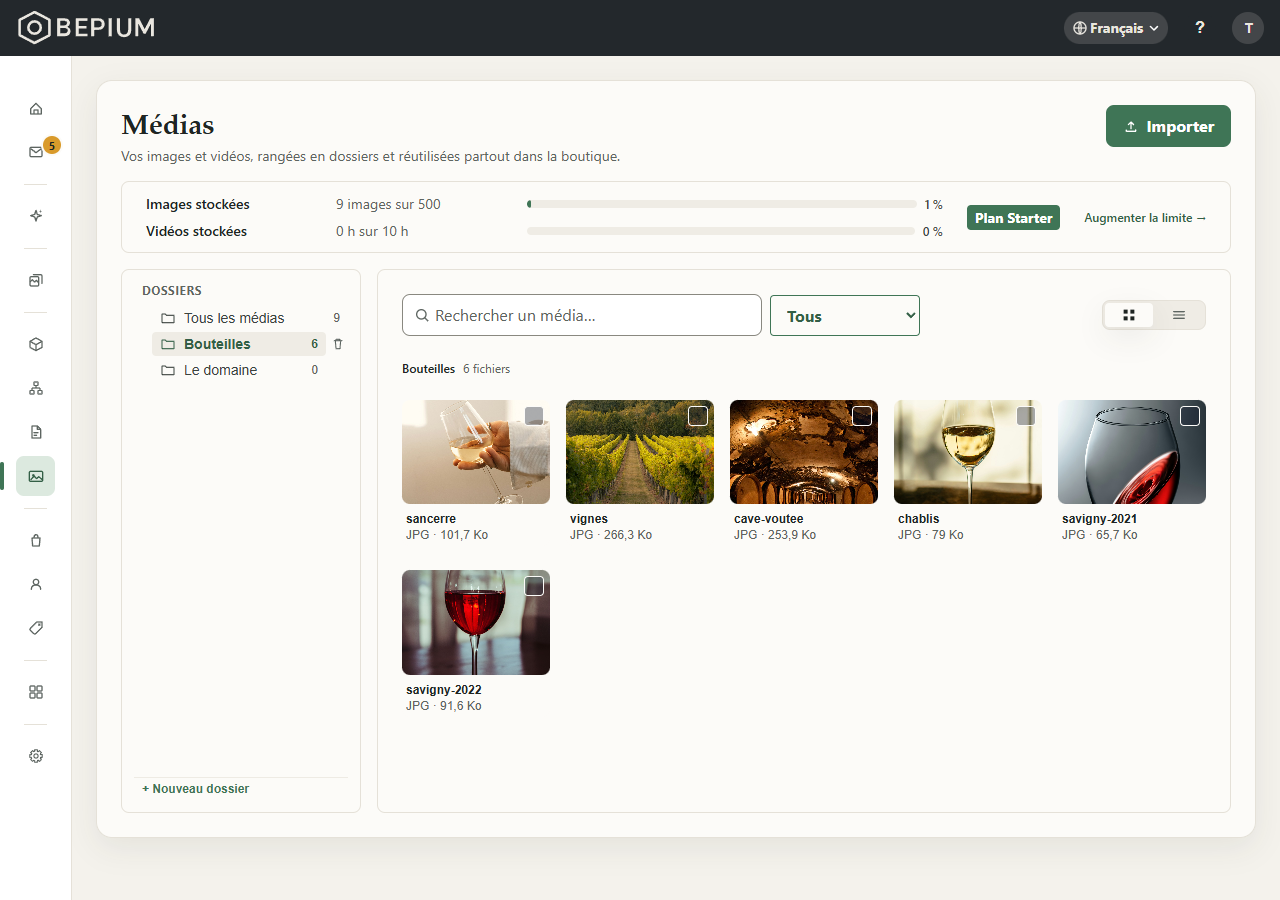The width and height of the screenshot is (1280, 900).
Task: Switch to grid view
Action: point(1129,315)
